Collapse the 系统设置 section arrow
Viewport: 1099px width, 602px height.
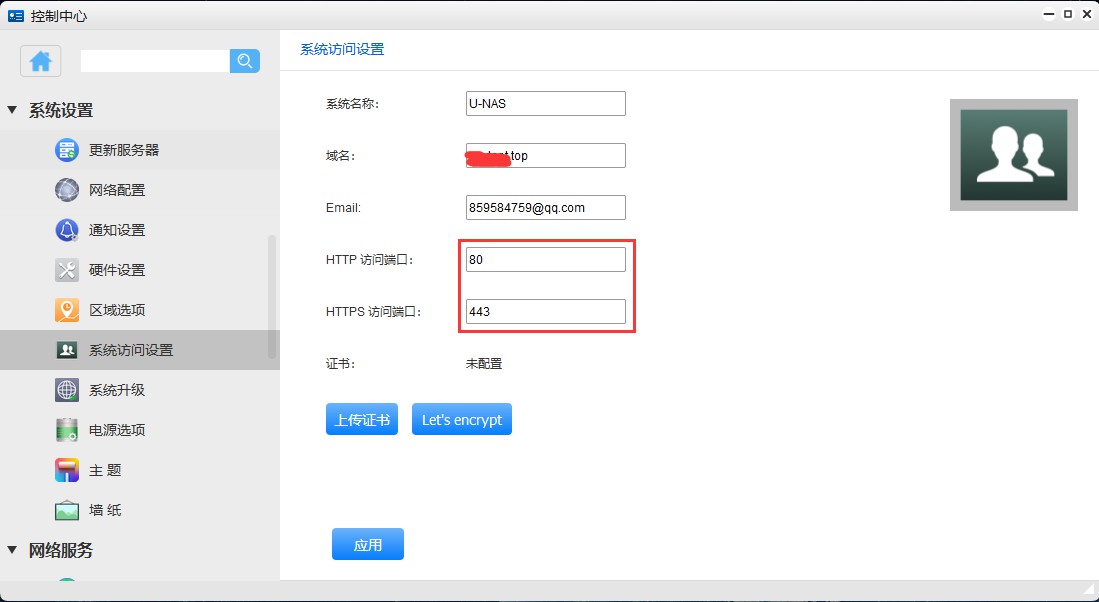12,110
